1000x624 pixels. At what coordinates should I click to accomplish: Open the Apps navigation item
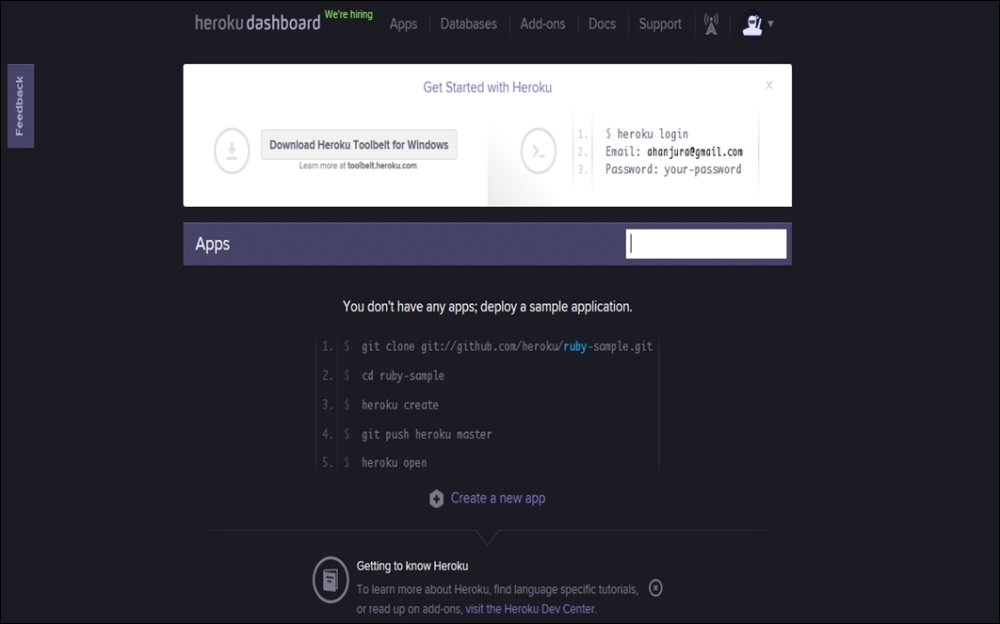point(403,24)
